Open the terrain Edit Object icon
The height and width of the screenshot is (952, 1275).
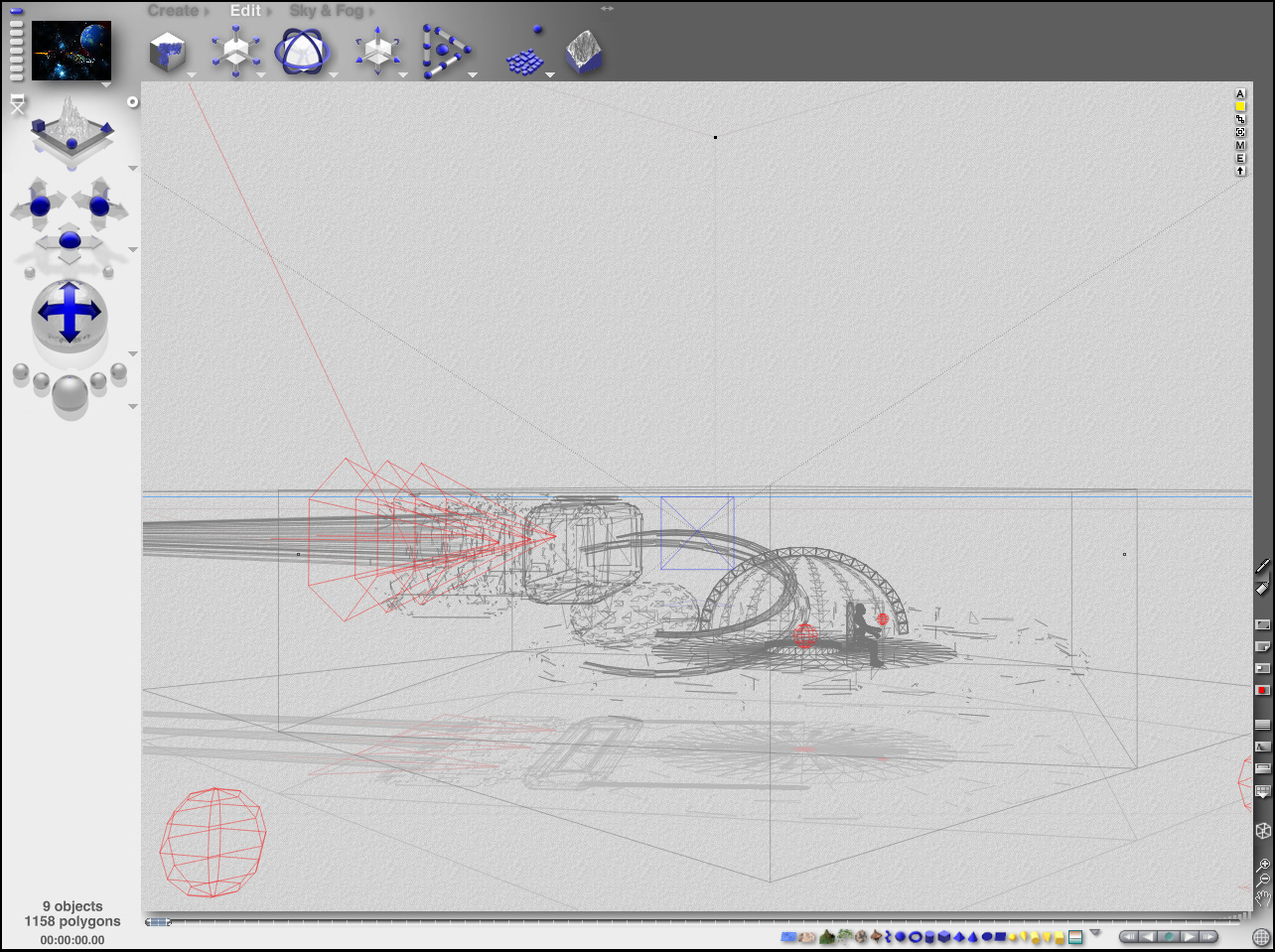(584, 53)
